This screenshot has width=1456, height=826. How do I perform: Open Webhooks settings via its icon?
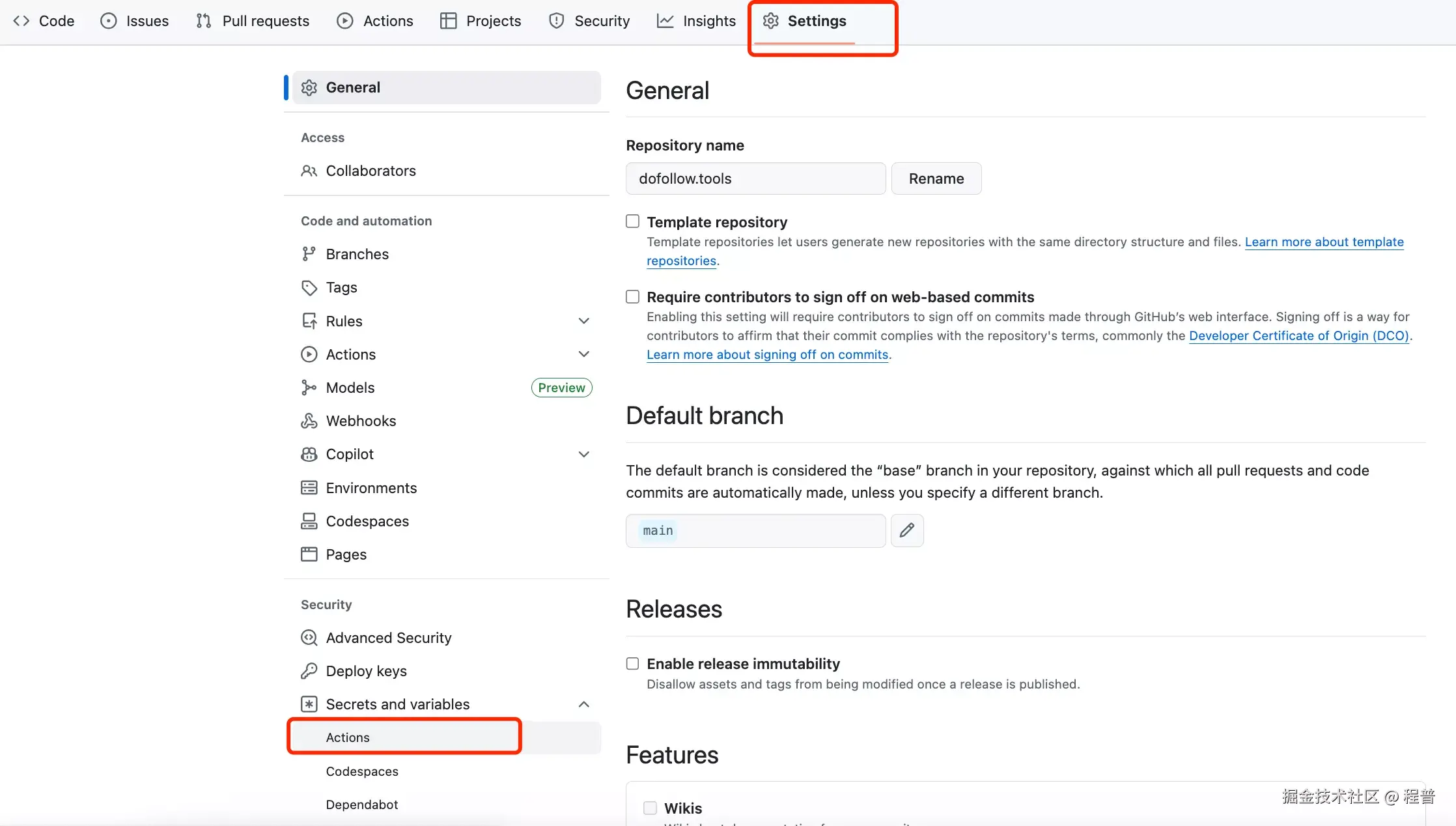coord(309,420)
